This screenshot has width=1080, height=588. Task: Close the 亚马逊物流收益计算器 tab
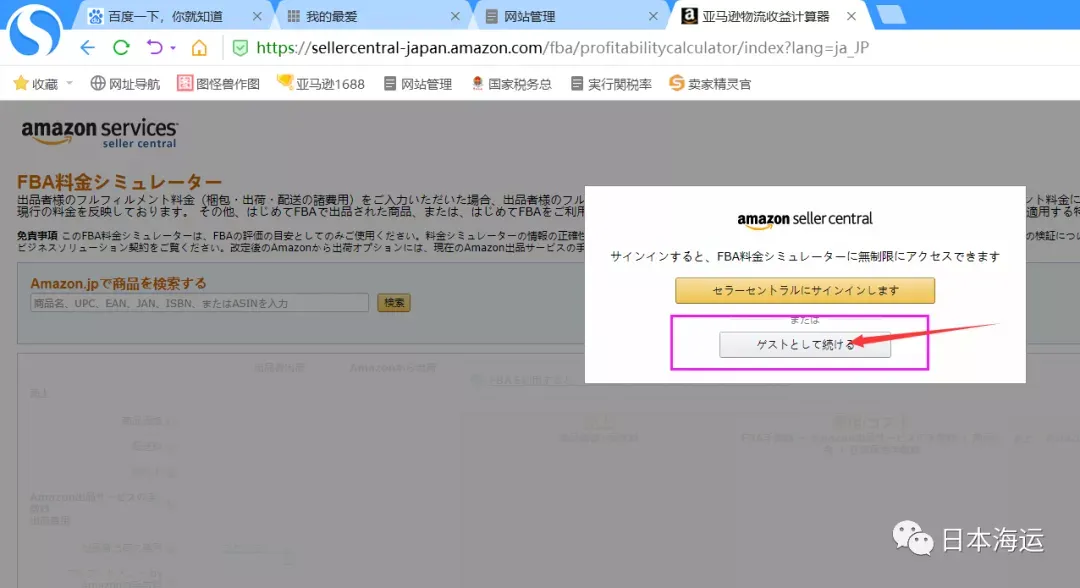click(x=851, y=16)
